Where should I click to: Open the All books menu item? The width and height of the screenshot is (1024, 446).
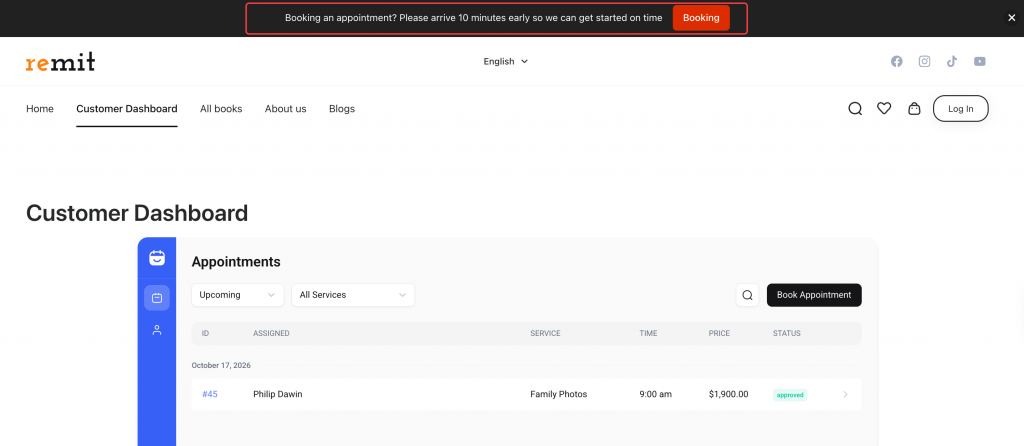coord(221,109)
